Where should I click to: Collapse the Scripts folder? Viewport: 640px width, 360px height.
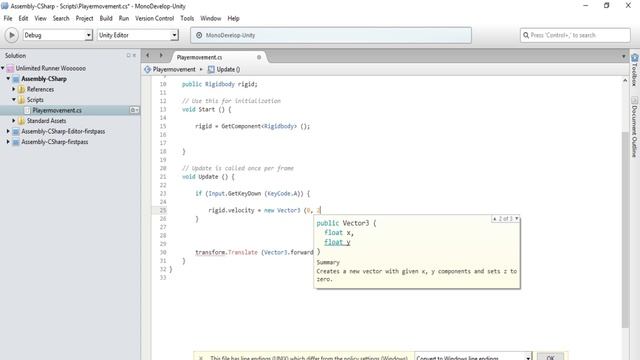[13, 100]
